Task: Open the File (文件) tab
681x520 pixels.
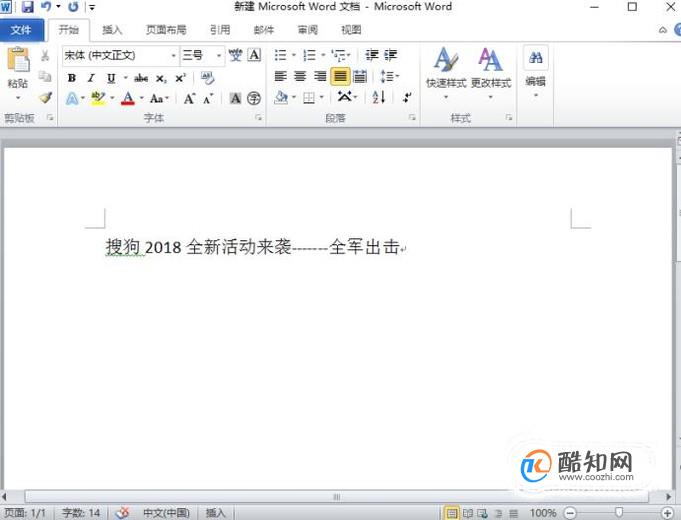Action: tap(21, 30)
